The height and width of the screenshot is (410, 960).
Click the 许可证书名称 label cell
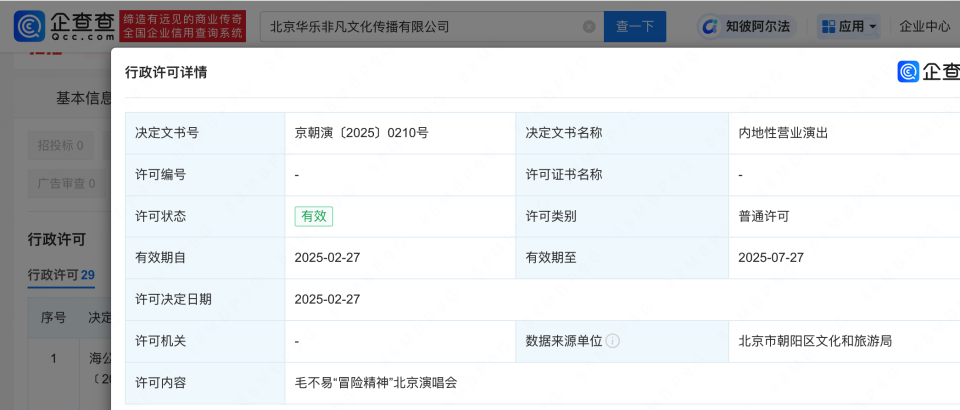(622, 174)
